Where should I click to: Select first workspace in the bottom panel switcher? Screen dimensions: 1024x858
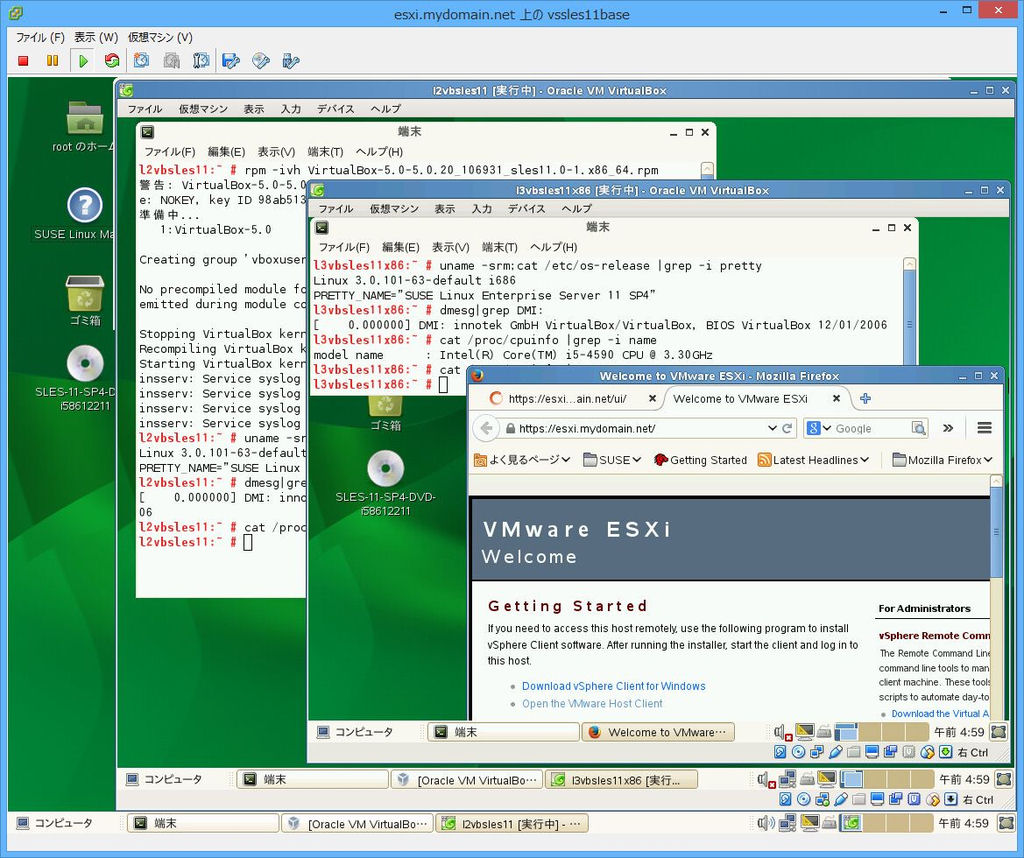tap(852, 823)
